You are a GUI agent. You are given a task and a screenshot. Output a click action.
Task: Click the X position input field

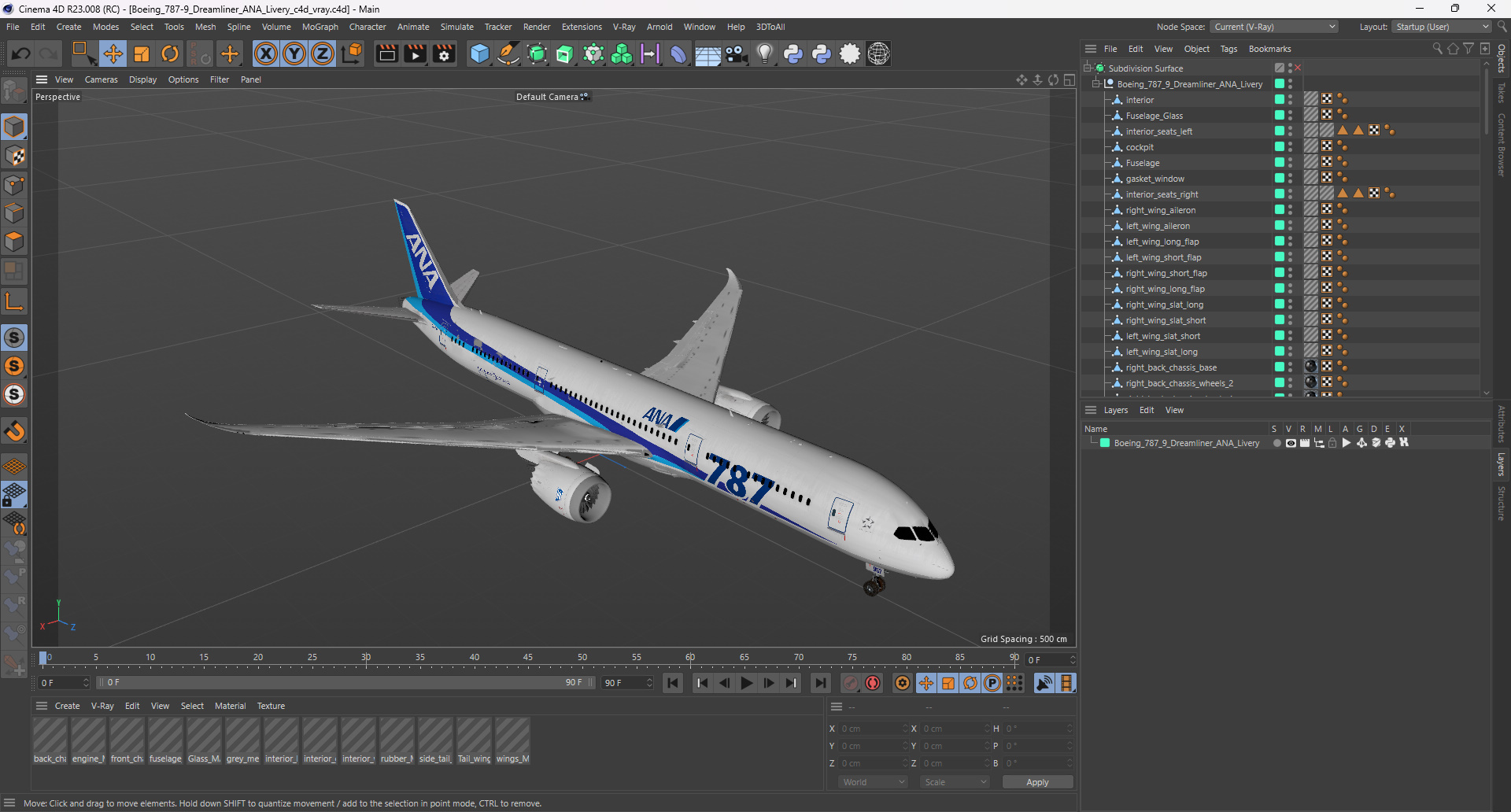point(872,729)
